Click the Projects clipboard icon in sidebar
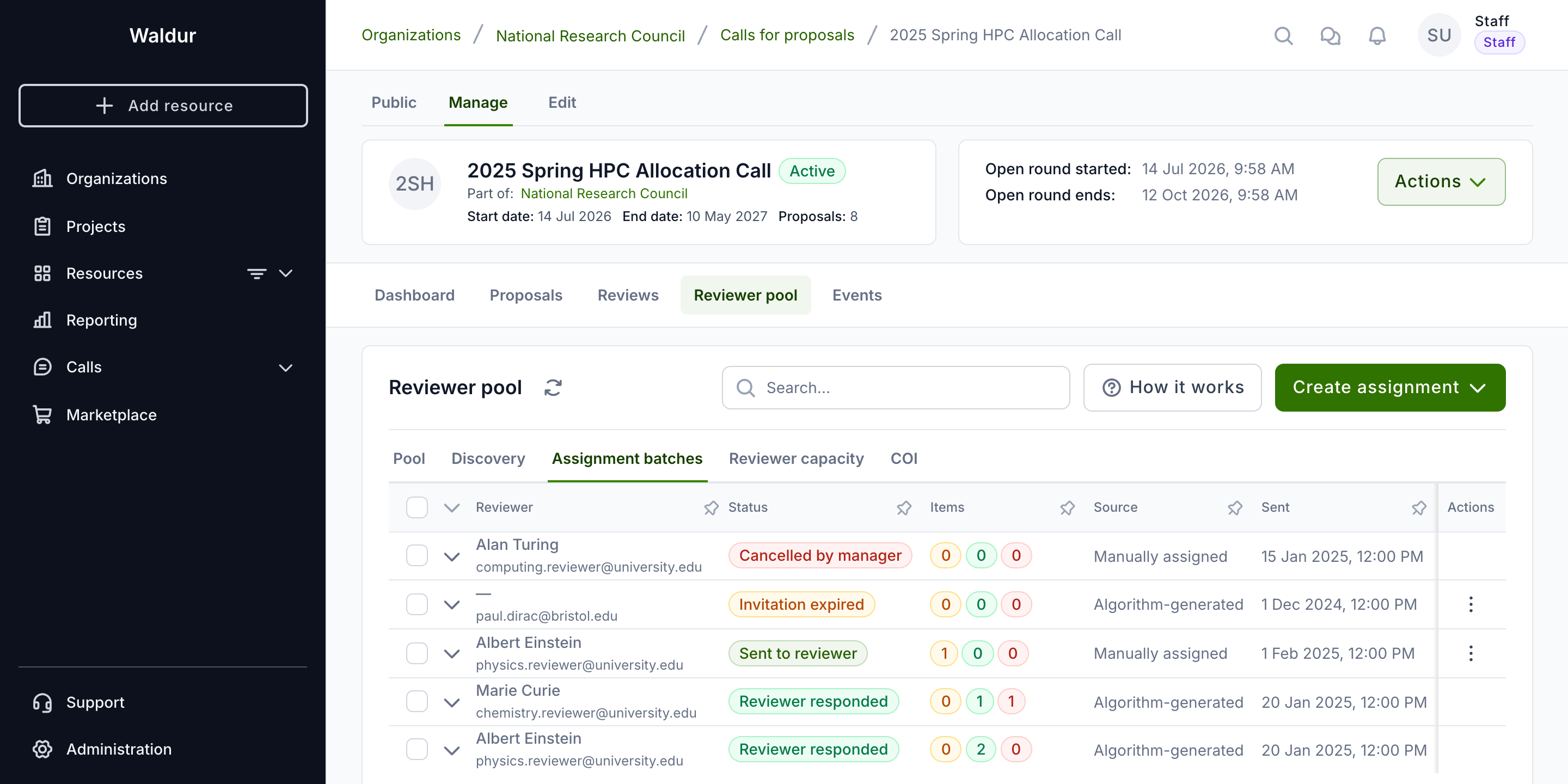Viewport: 1568px width, 784px height. click(42, 226)
